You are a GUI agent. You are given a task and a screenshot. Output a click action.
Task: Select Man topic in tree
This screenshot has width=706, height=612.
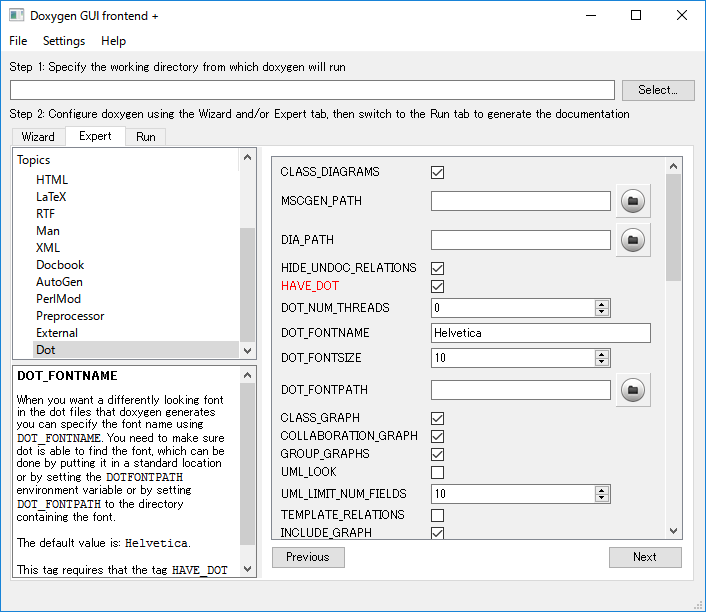(48, 231)
